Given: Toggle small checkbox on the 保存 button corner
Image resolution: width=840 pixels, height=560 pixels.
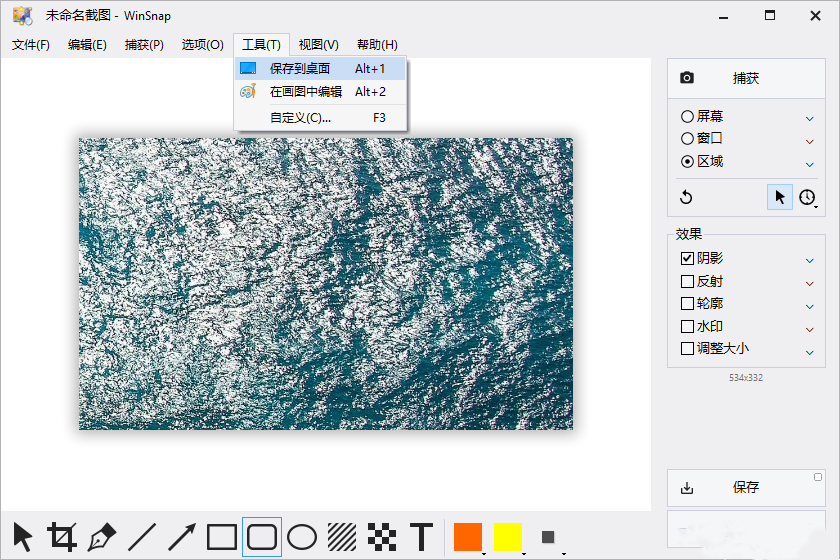Looking at the screenshot, I should [818, 477].
